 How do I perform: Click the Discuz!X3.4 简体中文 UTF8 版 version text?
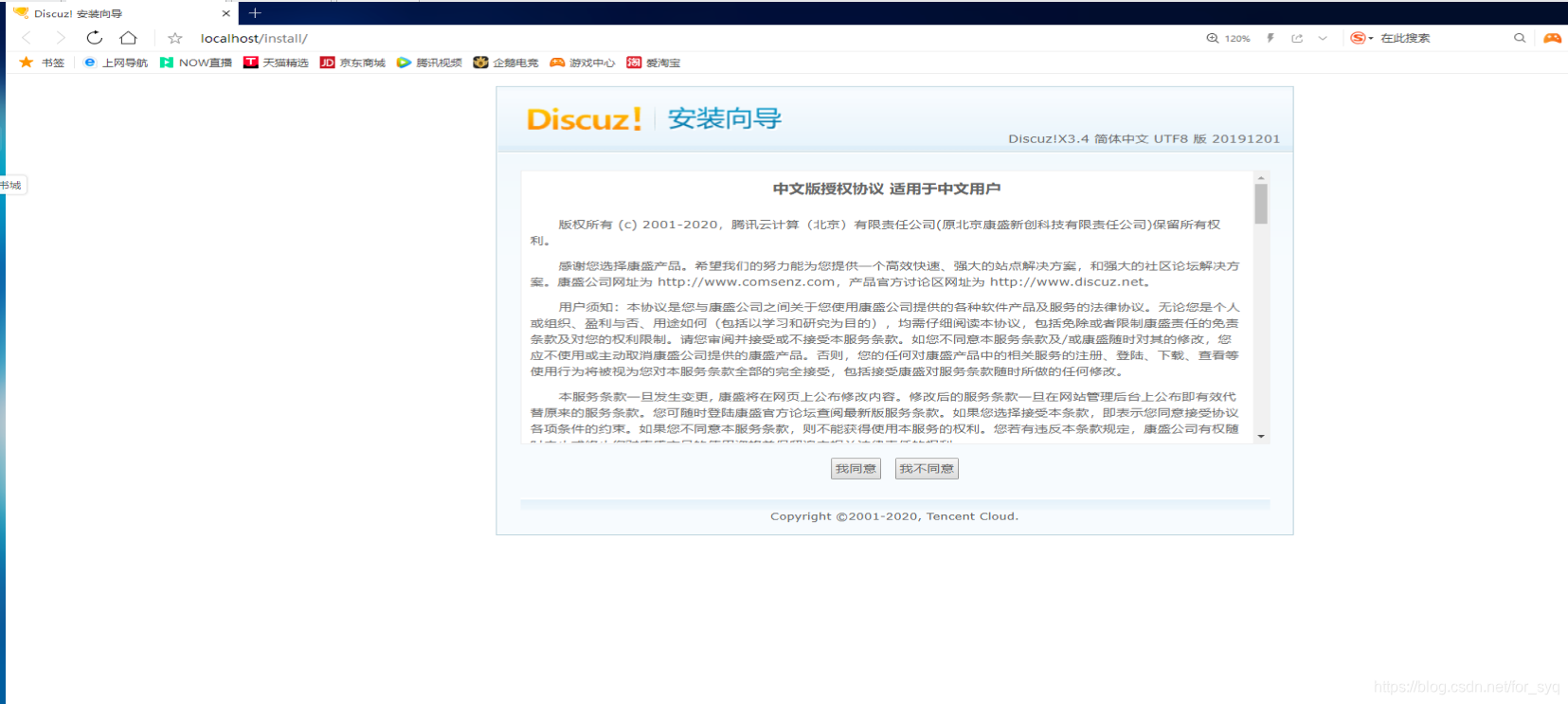1144,138
